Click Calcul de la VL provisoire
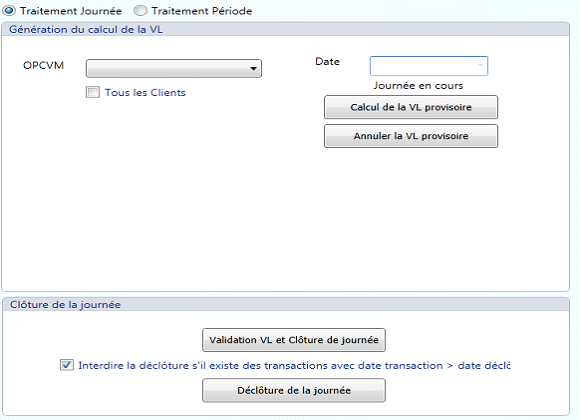 411,107
